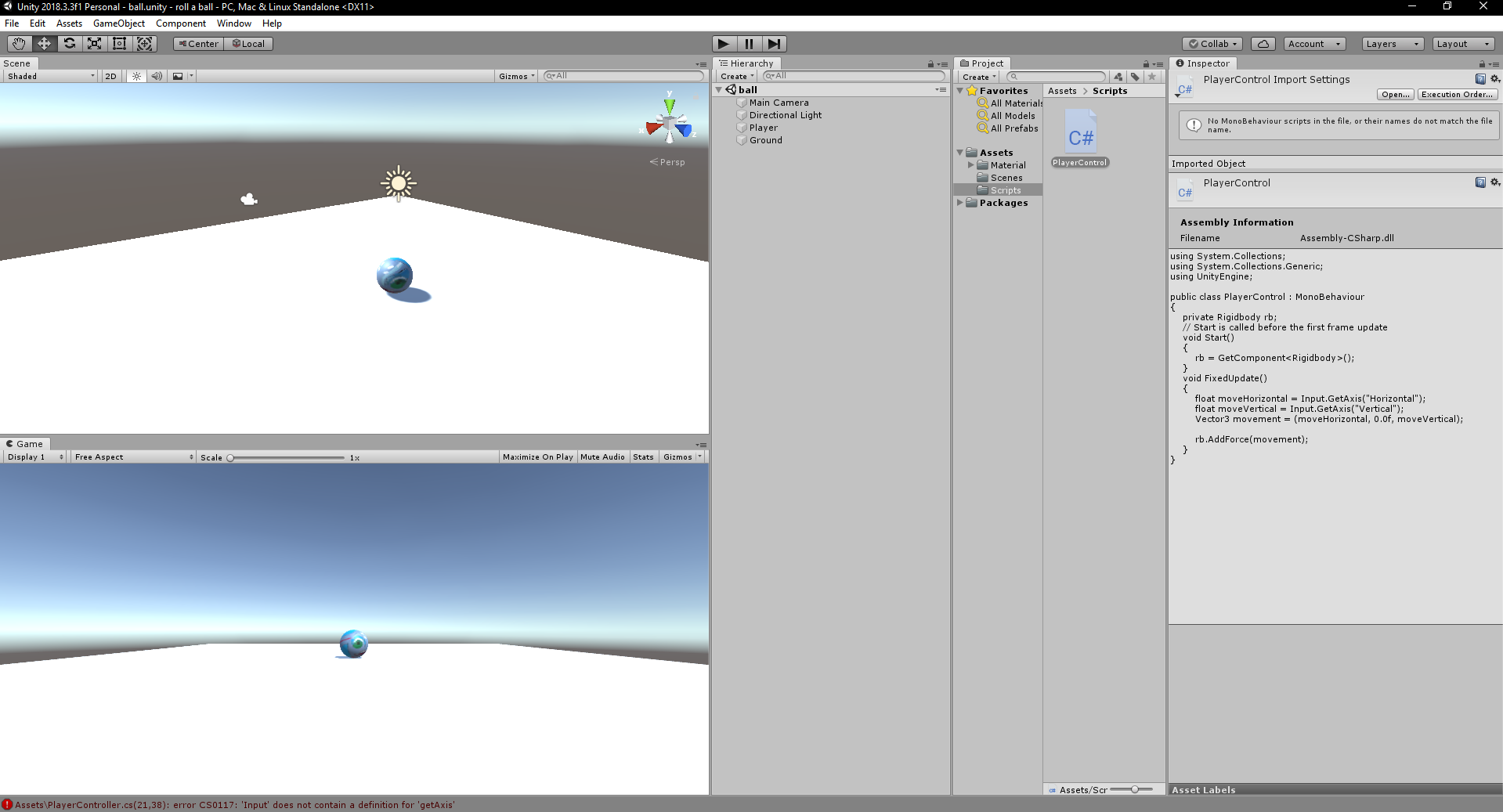Select the Scale tool
Viewport: 1503px width, 812px height.
click(94, 44)
